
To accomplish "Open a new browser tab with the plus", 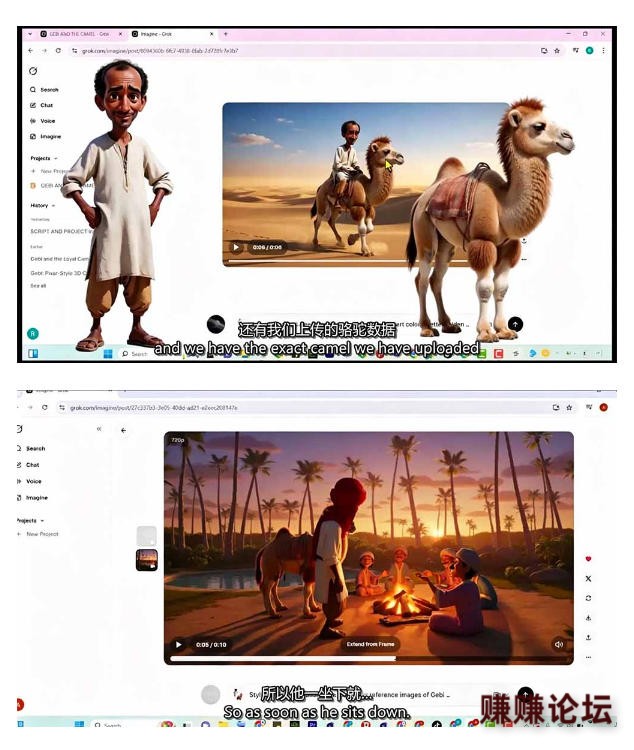I will click(x=225, y=34).
